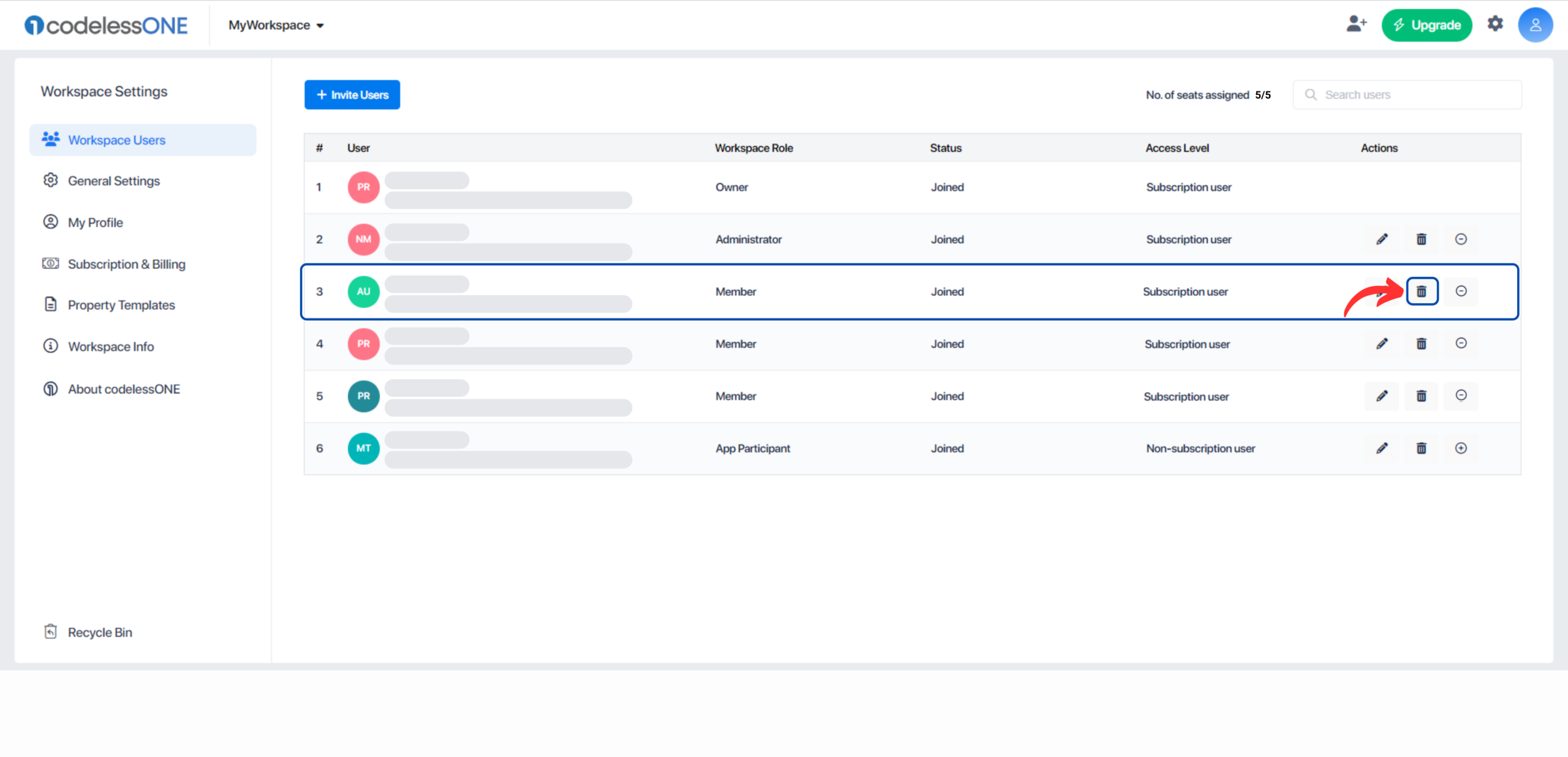The height and width of the screenshot is (757, 1568).
Task: Focus the Search users field
Action: pyautogui.click(x=1407, y=95)
